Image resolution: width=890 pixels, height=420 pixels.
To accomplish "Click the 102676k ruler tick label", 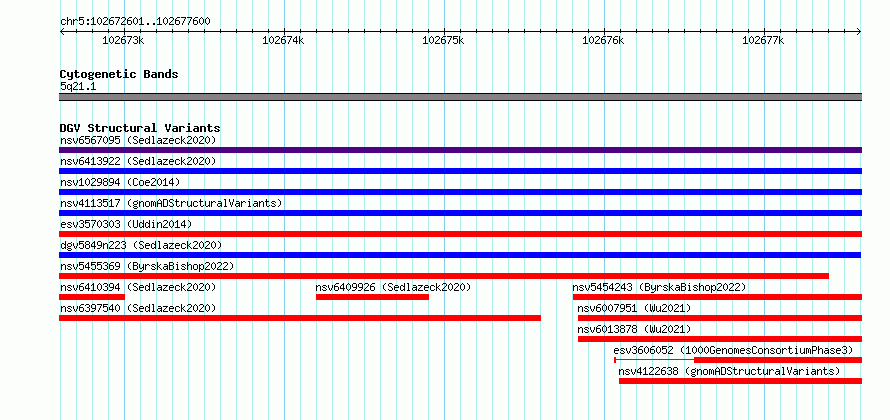I will [603, 40].
